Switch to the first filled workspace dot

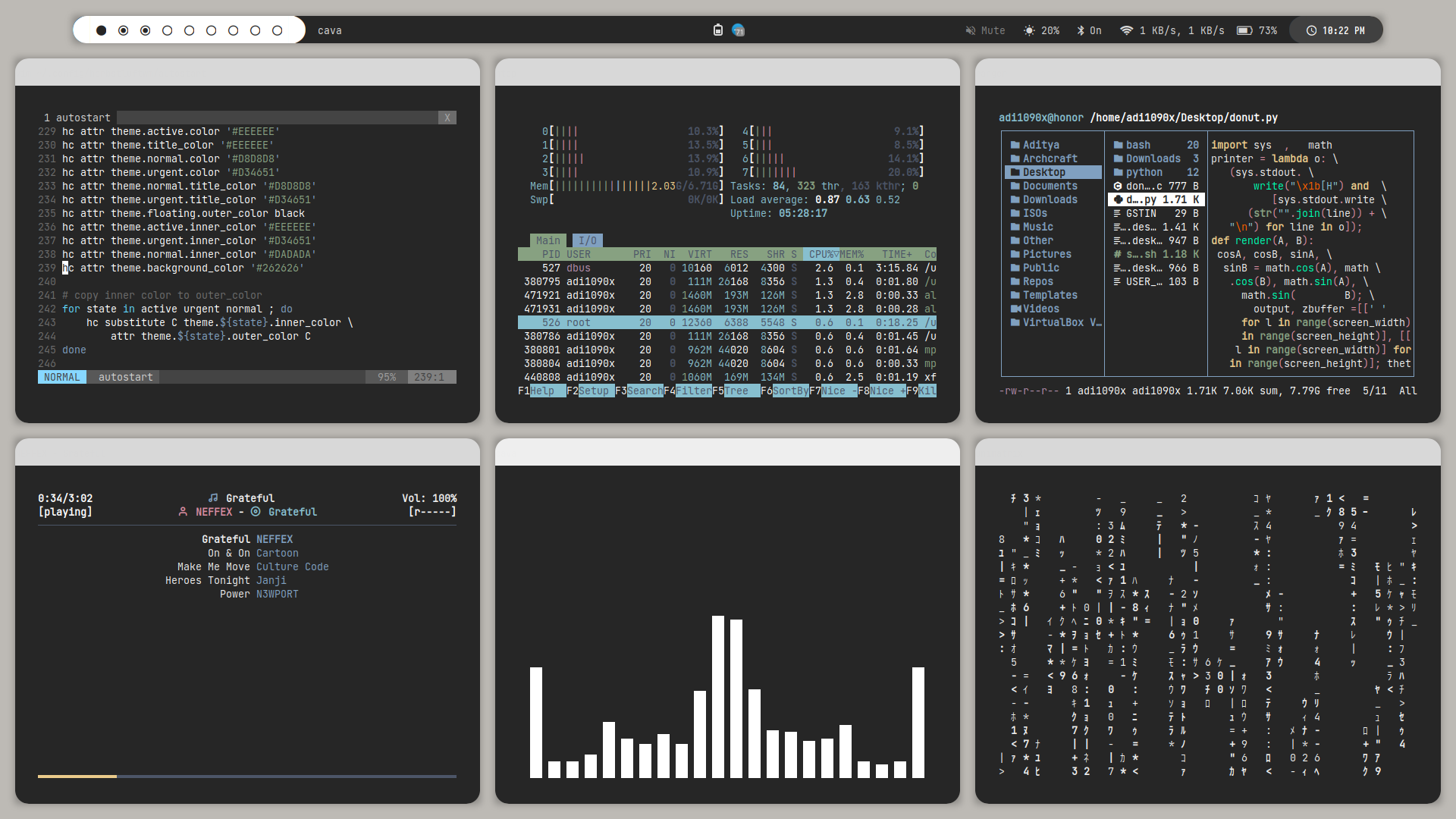pyautogui.click(x=101, y=30)
